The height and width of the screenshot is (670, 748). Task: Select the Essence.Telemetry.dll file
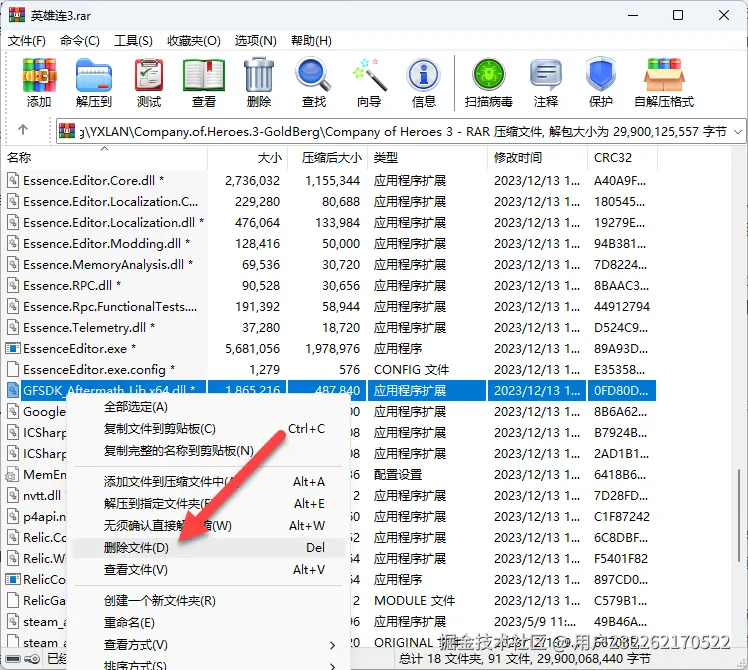point(89,327)
